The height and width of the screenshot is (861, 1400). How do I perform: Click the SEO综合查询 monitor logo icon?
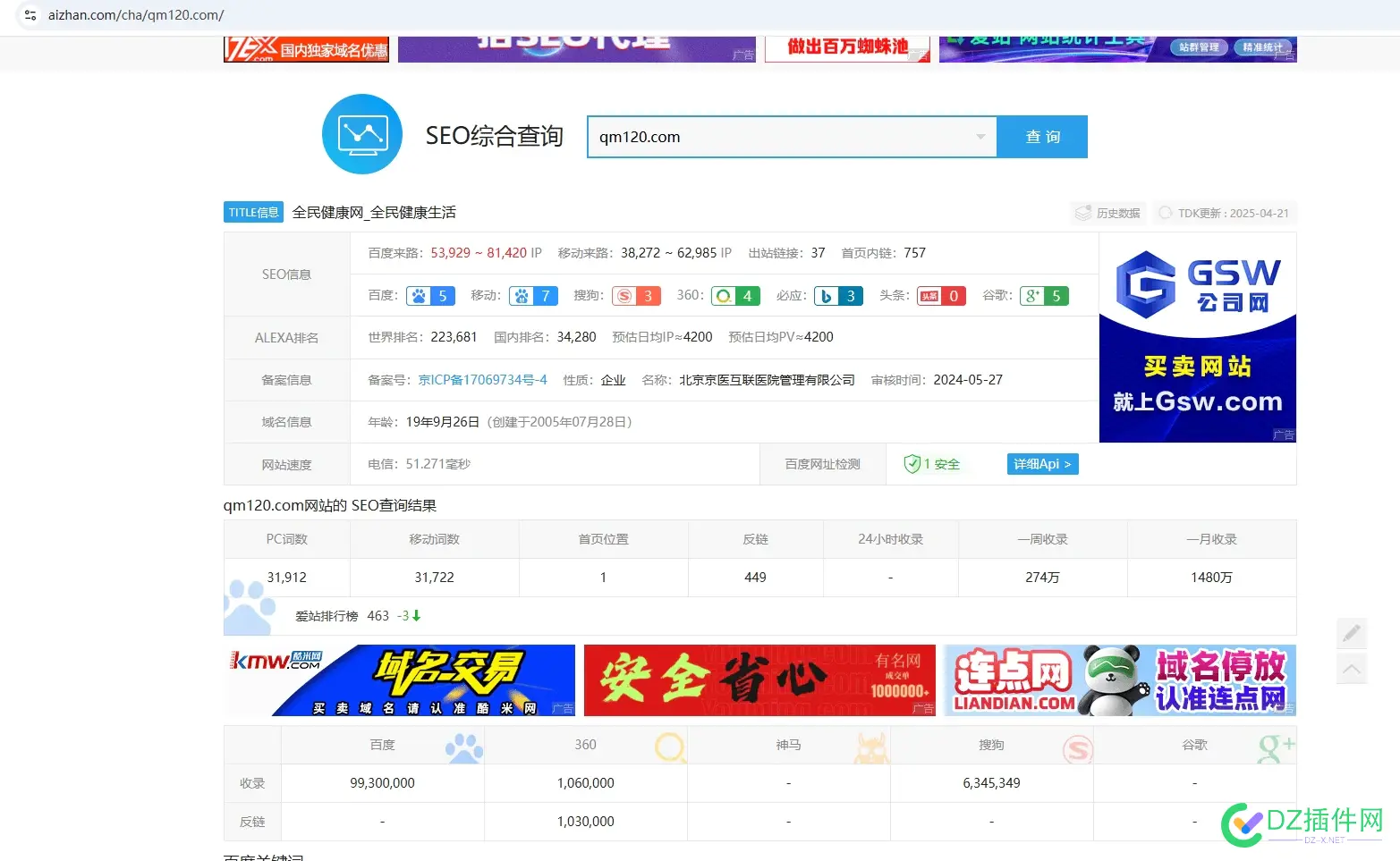tap(362, 134)
